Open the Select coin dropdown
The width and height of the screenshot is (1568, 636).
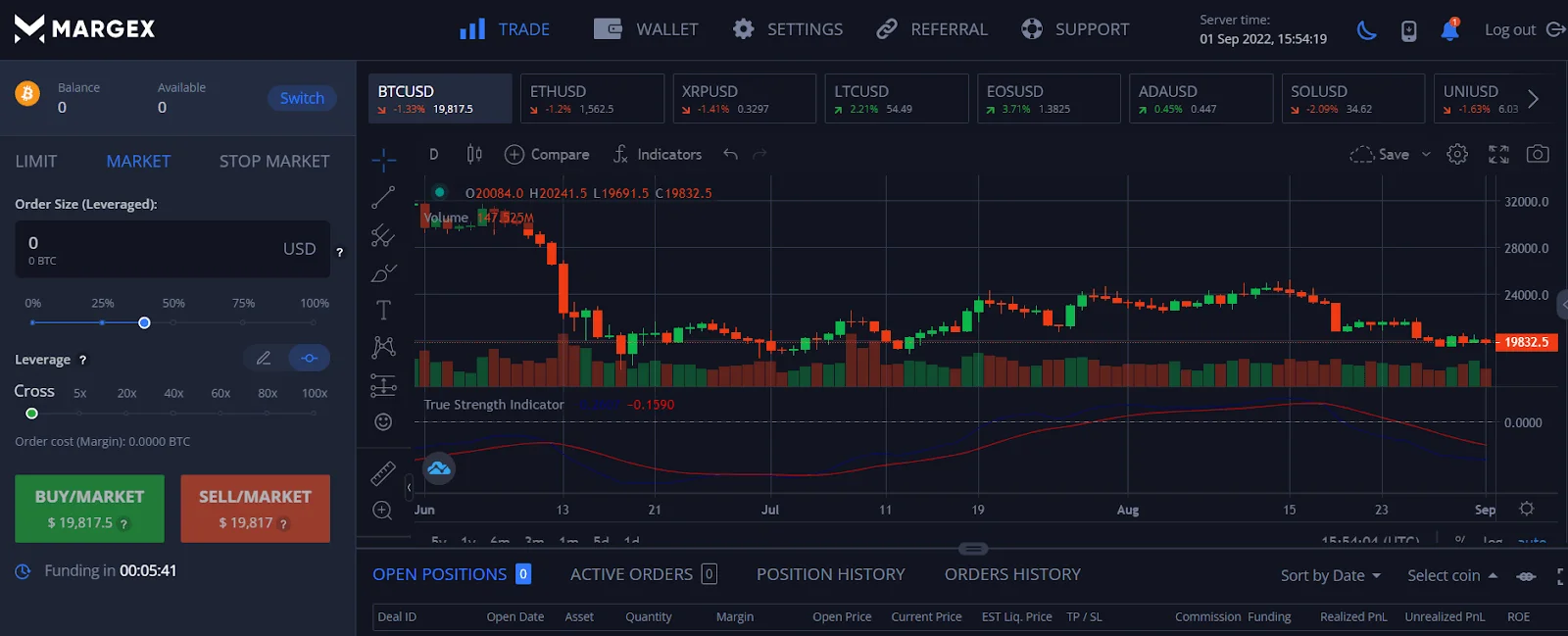pos(1451,575)
